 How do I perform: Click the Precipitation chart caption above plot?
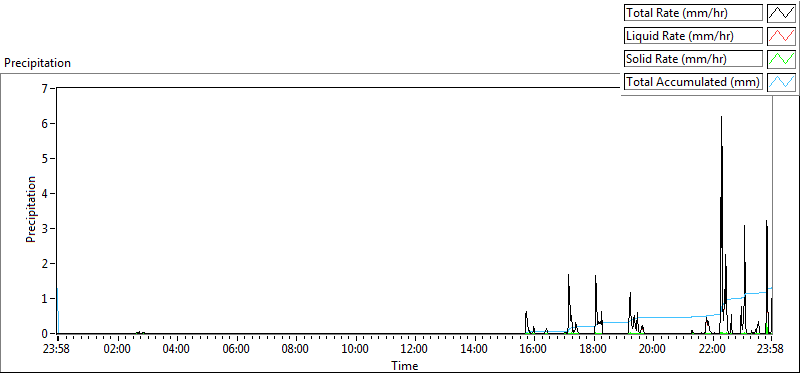(x=37, y=63)
